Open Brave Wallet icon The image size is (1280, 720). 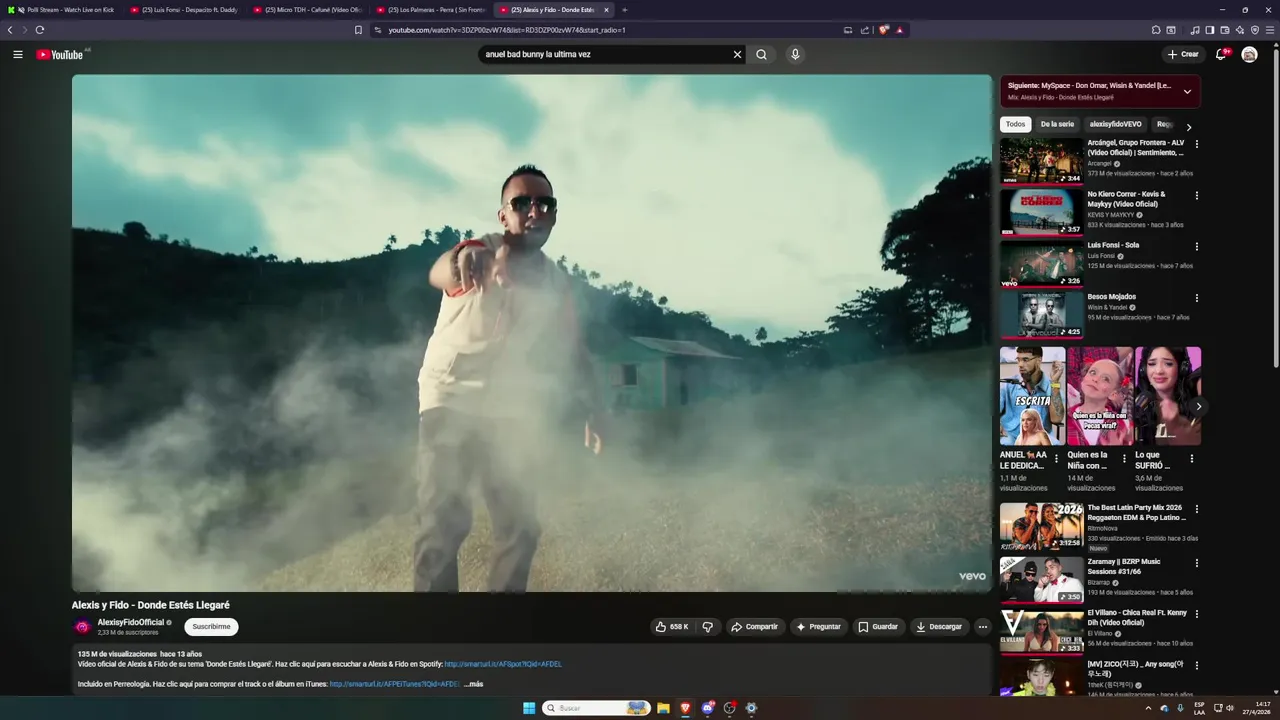[x=1224, y=30]
